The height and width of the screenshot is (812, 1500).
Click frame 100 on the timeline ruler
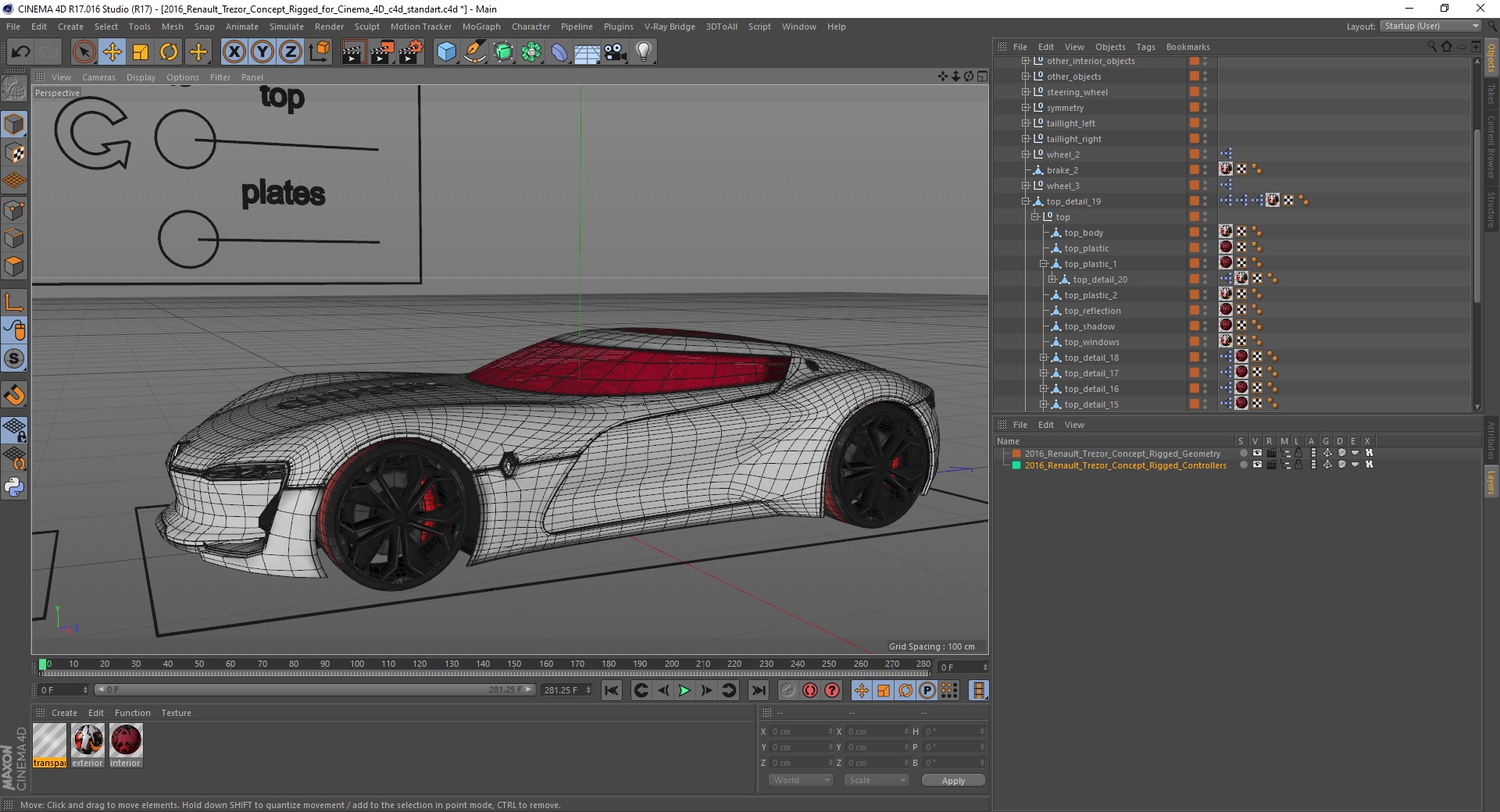357,664
